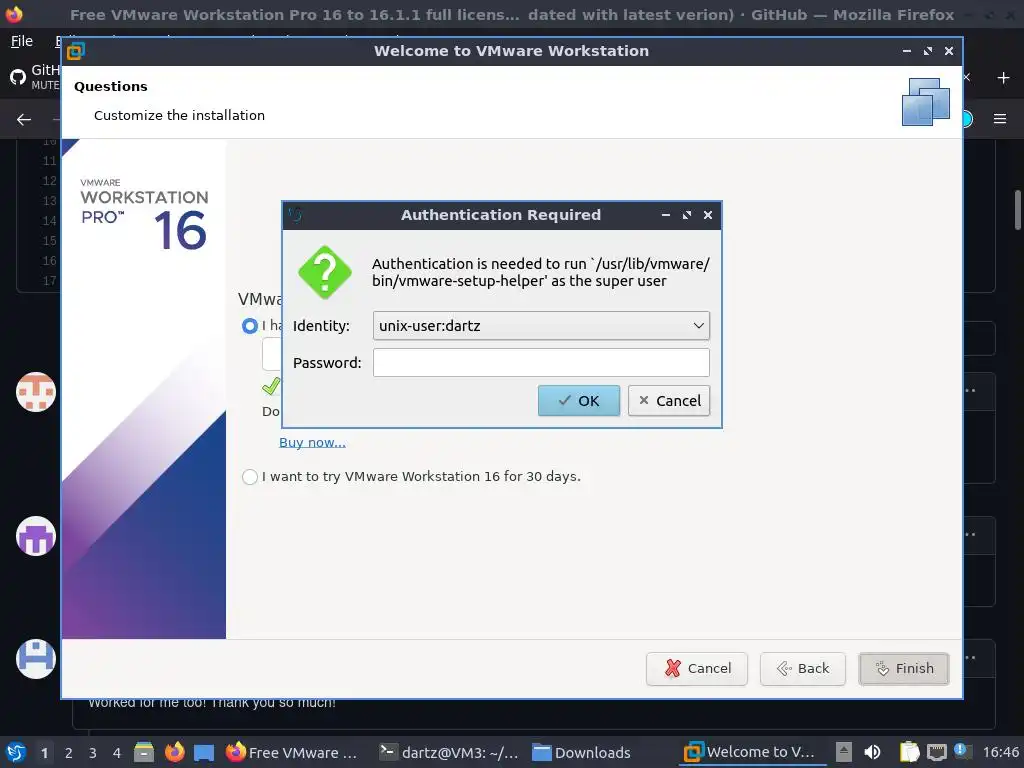Switch to workspace 1
This screenshot has height=768, width=1024.
[44, 753]
